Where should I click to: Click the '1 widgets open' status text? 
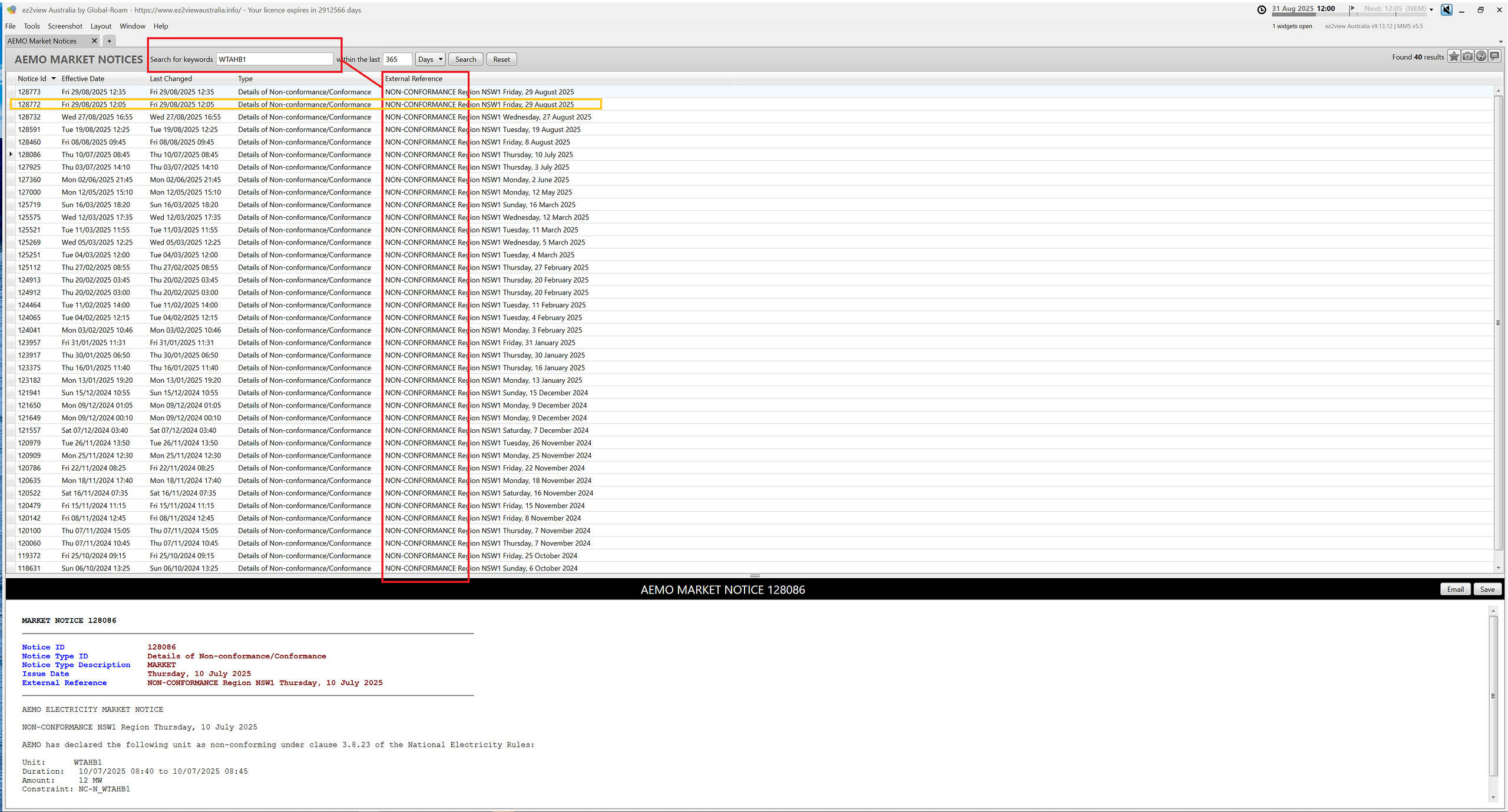point(1292,26)
